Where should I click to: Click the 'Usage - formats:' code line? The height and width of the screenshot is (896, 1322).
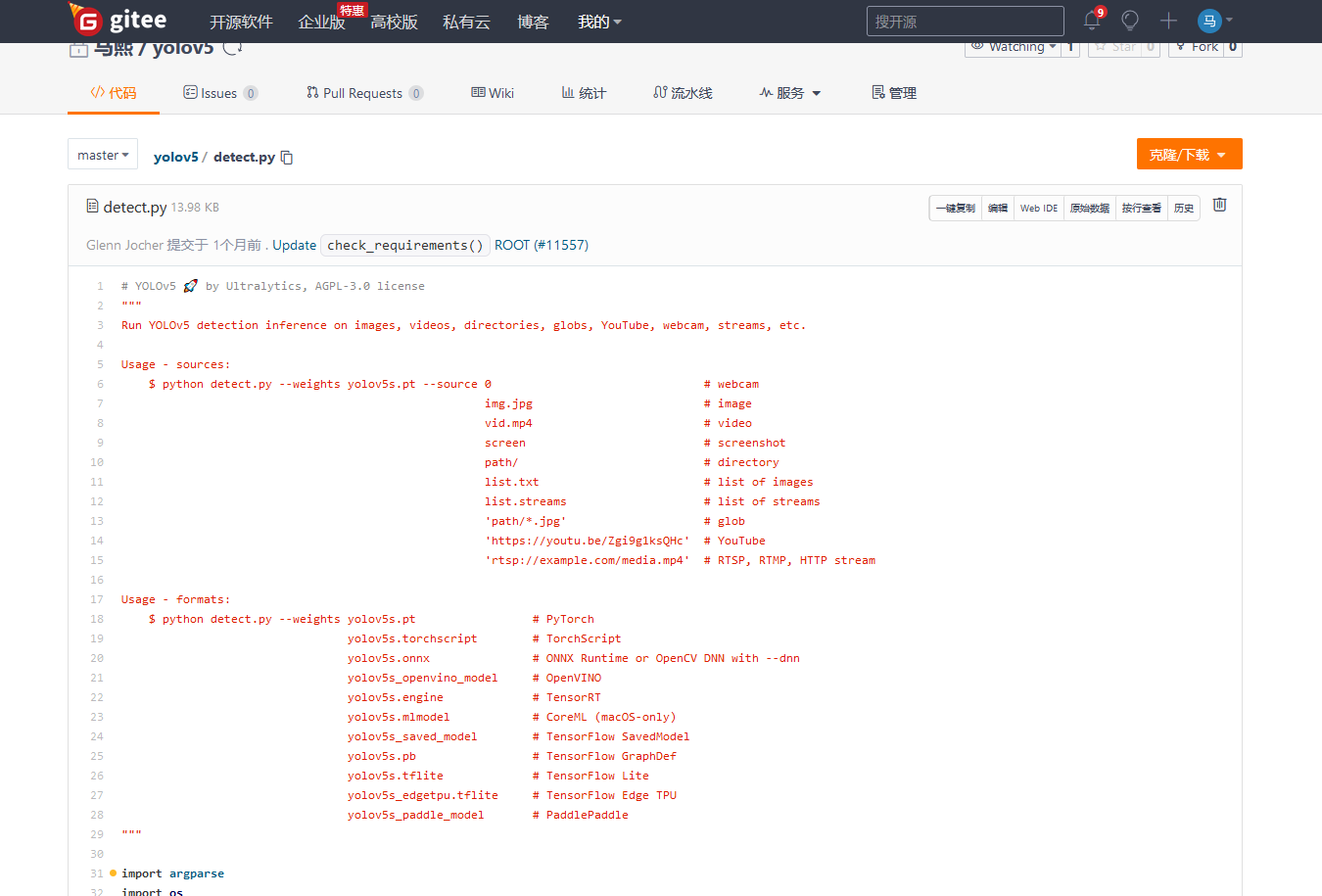point(176,599)
